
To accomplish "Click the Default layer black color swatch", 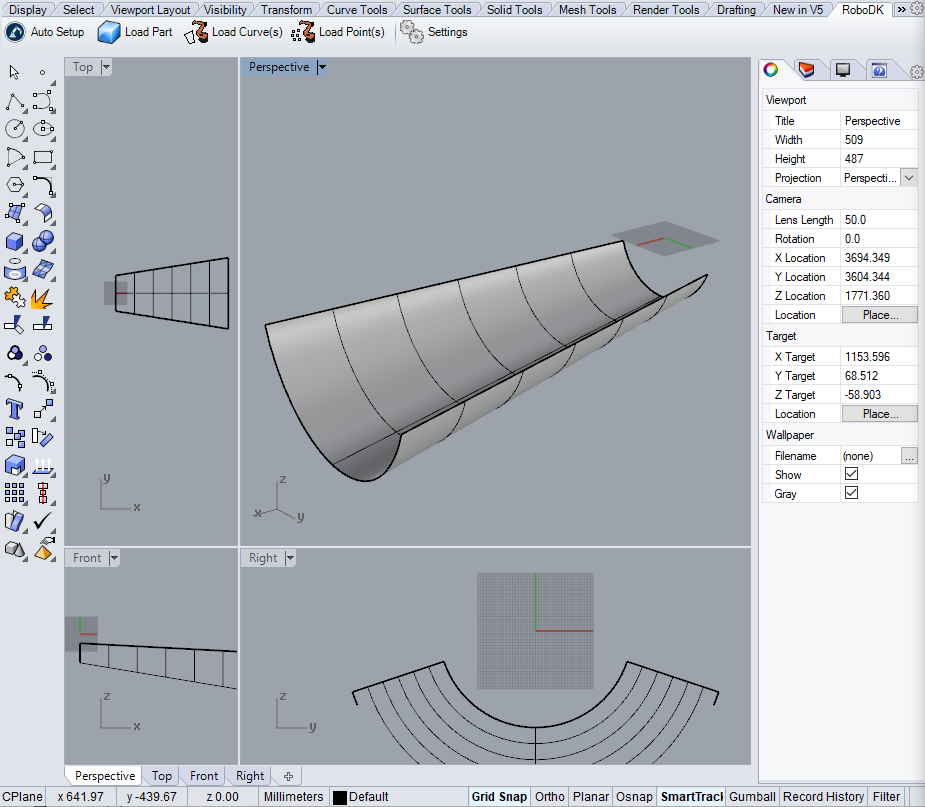I will pos(340,797).
